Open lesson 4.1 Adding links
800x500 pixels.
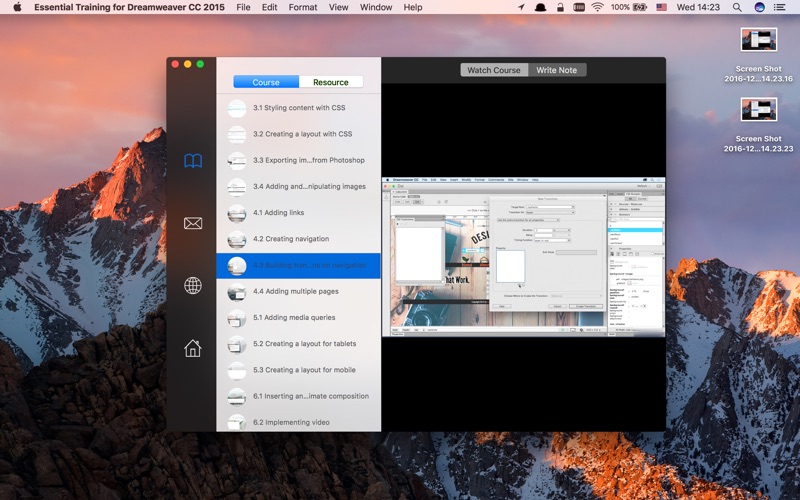pyautogui.click(x=299, y=213)
